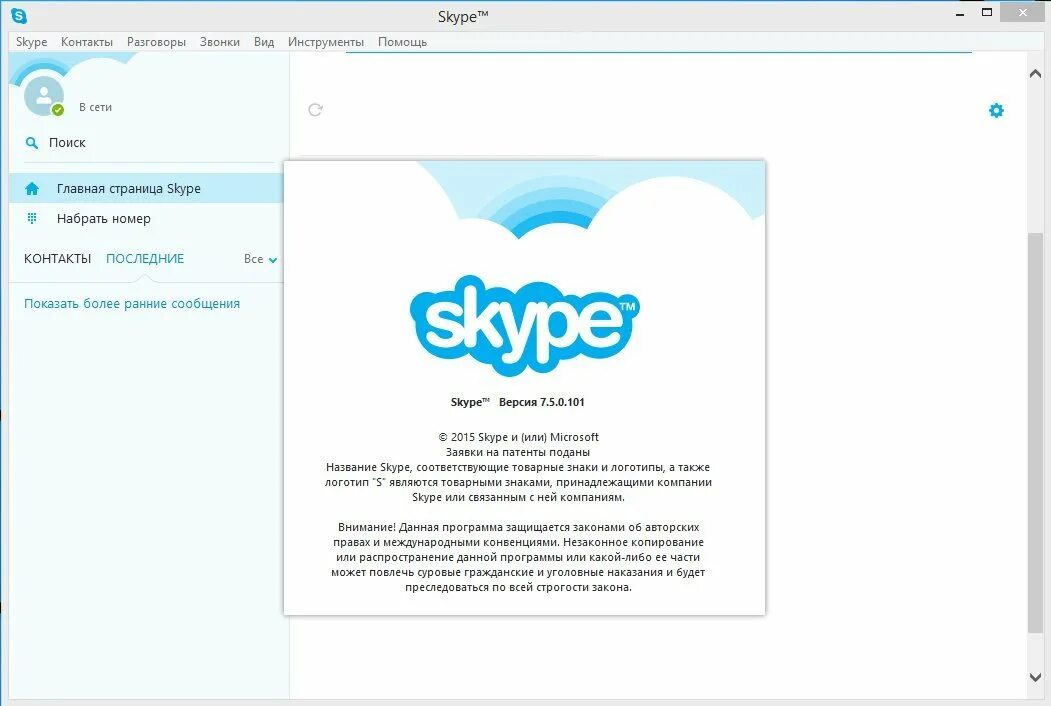Click the green online status badge
1051x706 pixels.
click(58, 110)
